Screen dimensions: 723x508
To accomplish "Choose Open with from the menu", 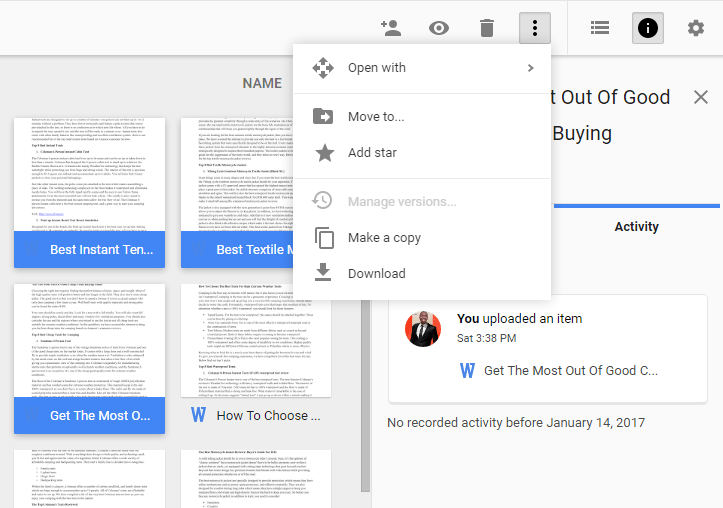I will click(x=422, y=68).
